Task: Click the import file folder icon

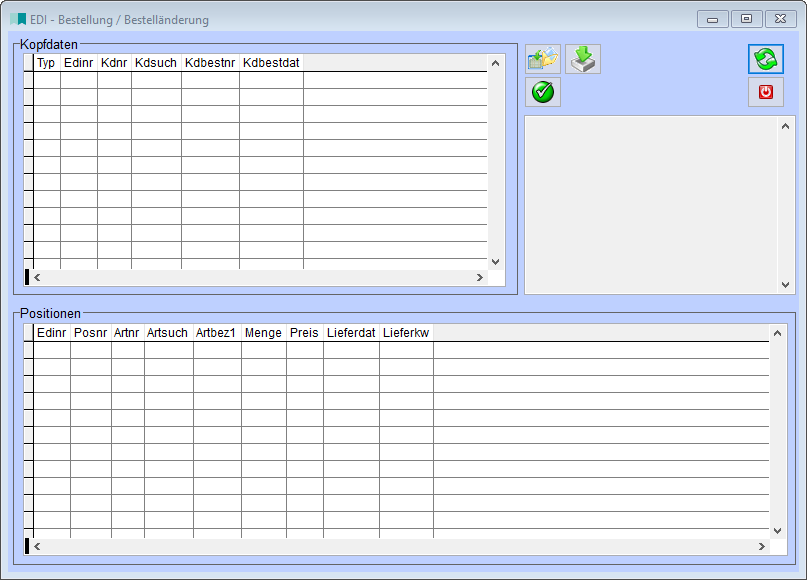Action: [543, 60]
